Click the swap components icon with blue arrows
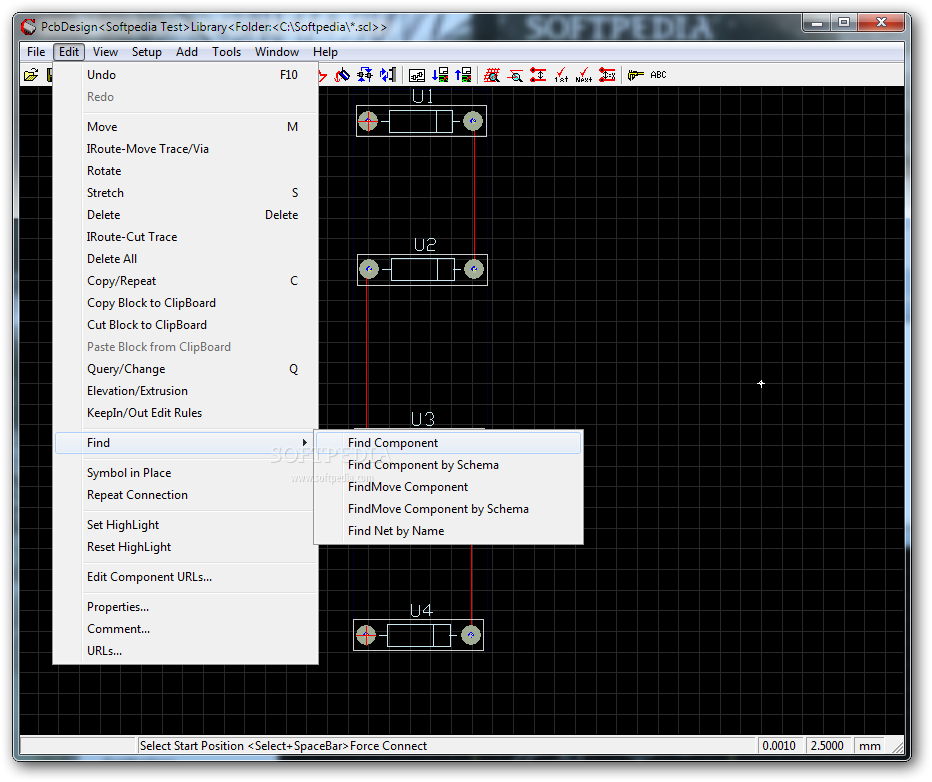932x782 pixels. (x=364, y=75)
